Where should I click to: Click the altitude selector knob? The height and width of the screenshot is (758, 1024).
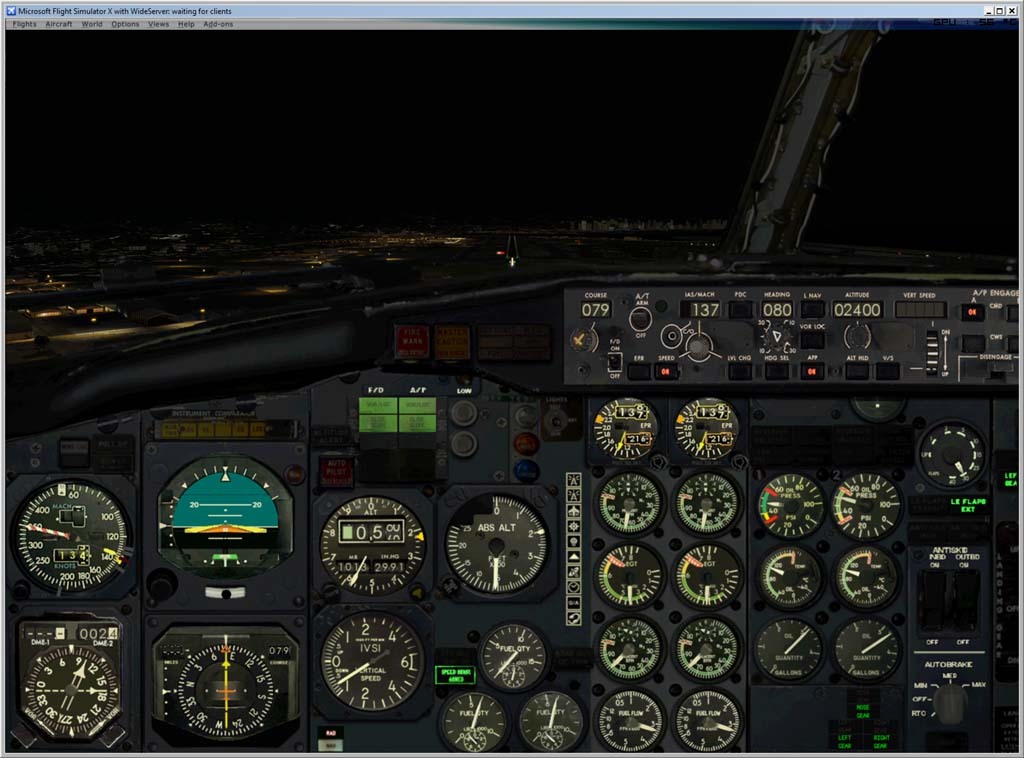(x=857, y=337)
